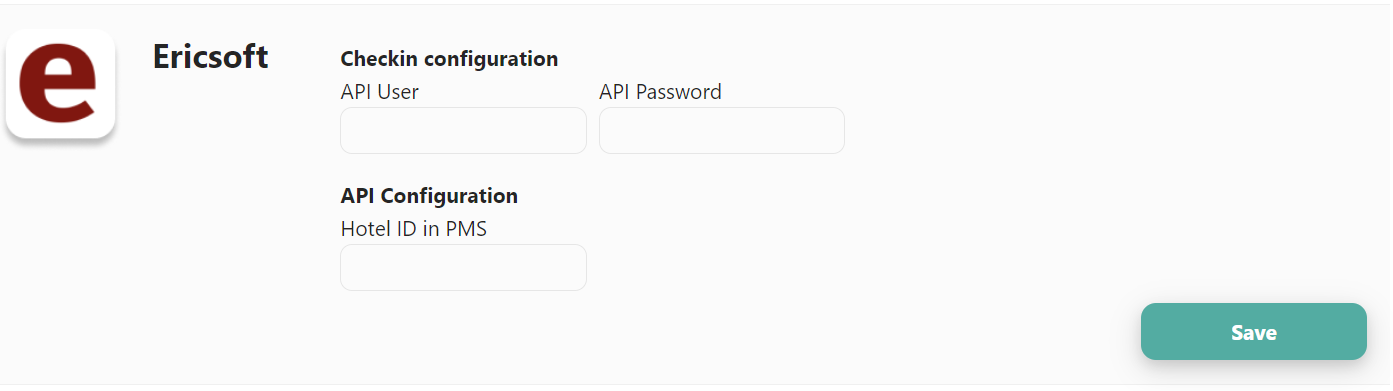Click the teal Save button
This screenshot has height=391, width=1393.
[1254, 332]
